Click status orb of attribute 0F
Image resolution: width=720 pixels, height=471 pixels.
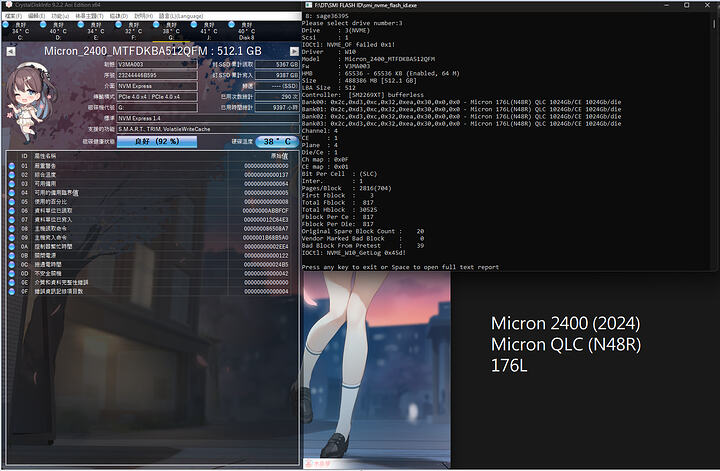[x=12, y=291]
